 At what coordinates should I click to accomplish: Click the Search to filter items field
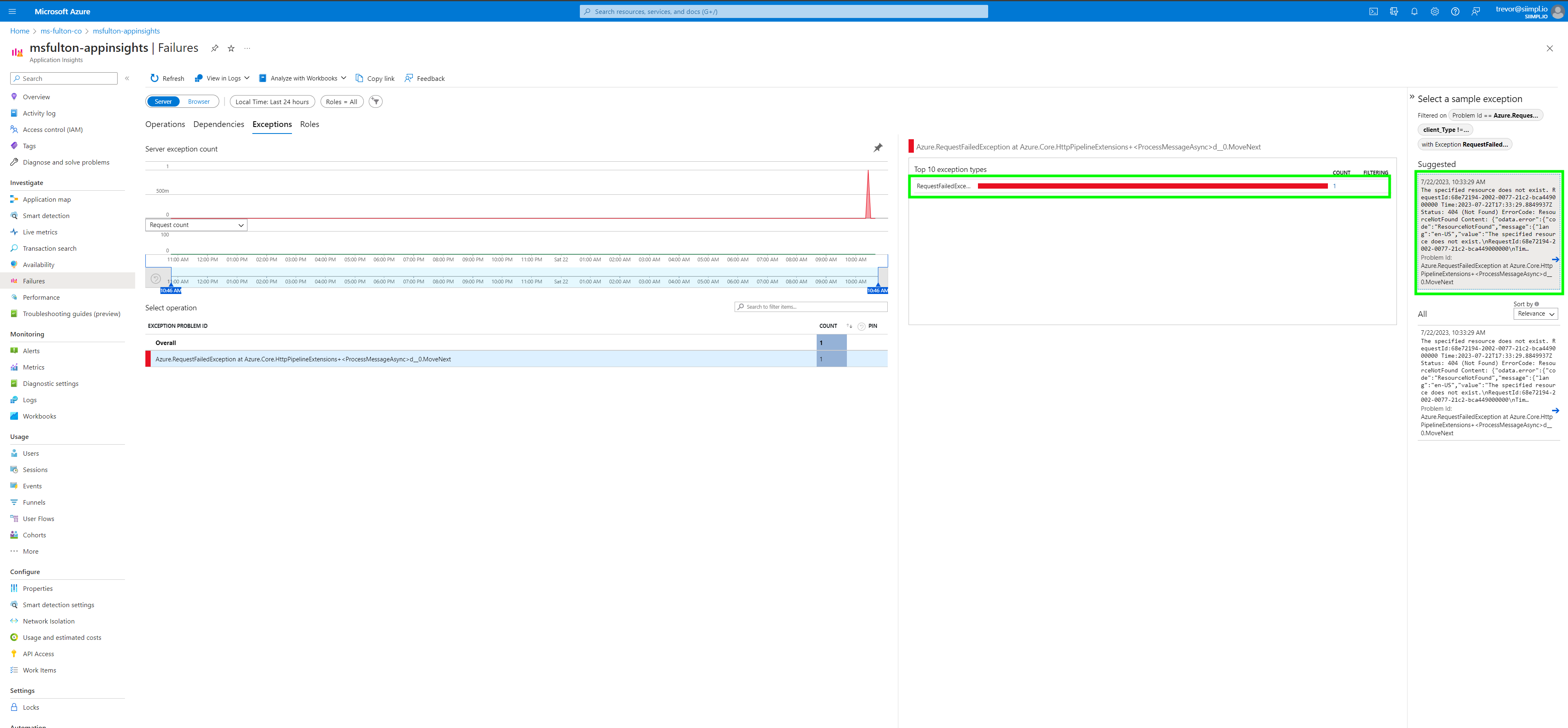(811, 307)
